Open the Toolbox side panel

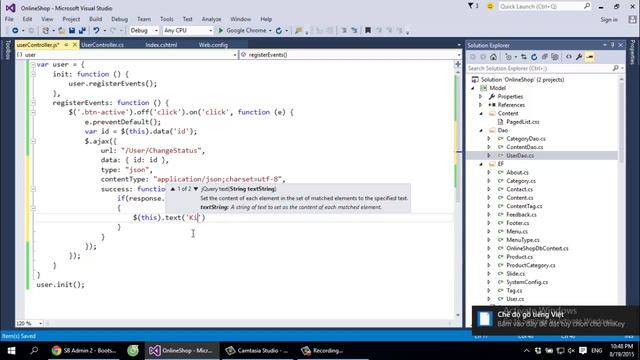coord(7,50)
